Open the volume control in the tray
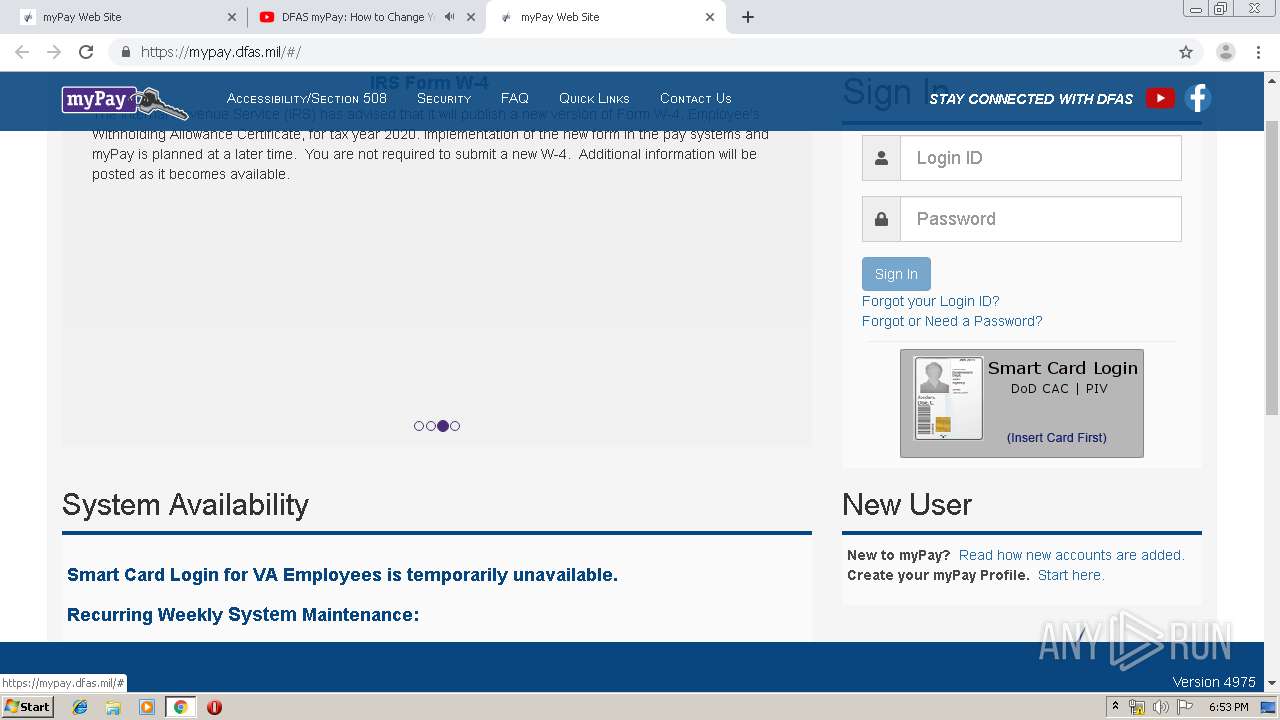This screenshot has width=1280, height=720. click(1161, 707)
